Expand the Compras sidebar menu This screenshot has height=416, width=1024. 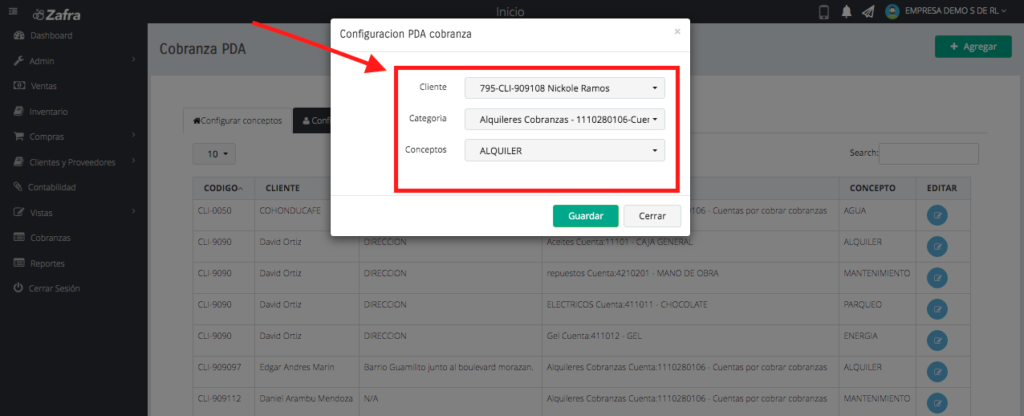(46, 136)
